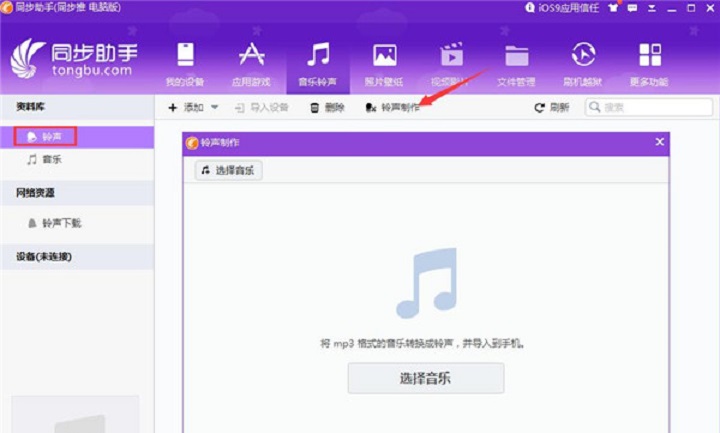Click the large 选择音乐 button in center

(426, 378)
